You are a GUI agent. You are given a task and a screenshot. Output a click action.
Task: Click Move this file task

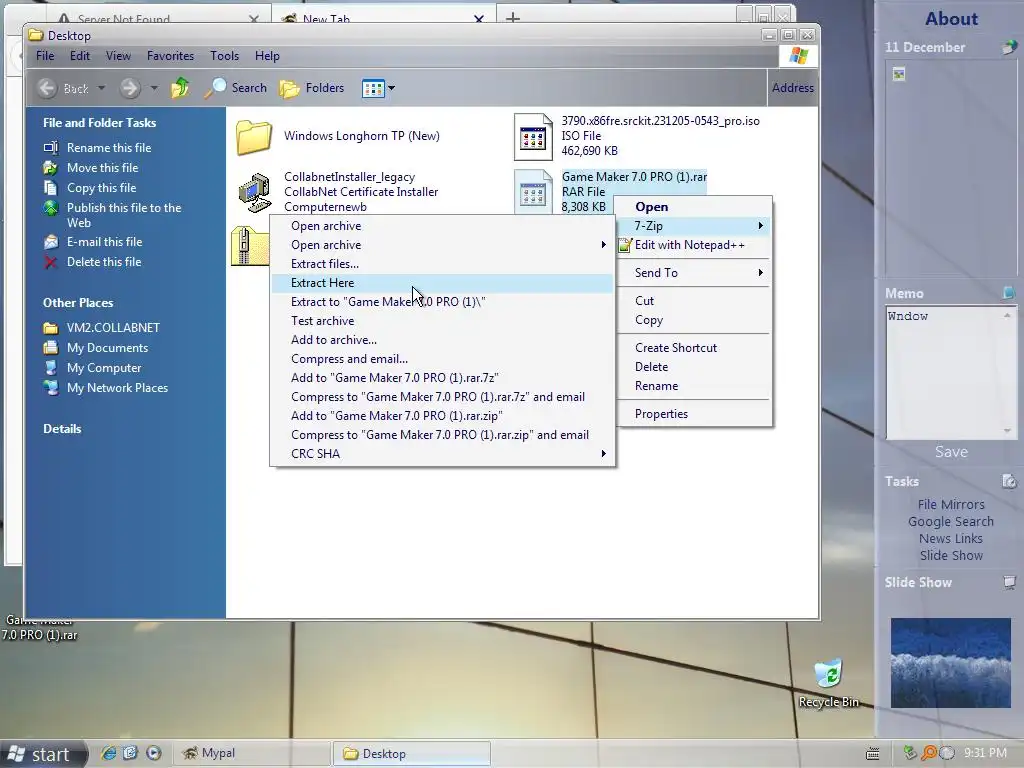click(x=103, y=168)
